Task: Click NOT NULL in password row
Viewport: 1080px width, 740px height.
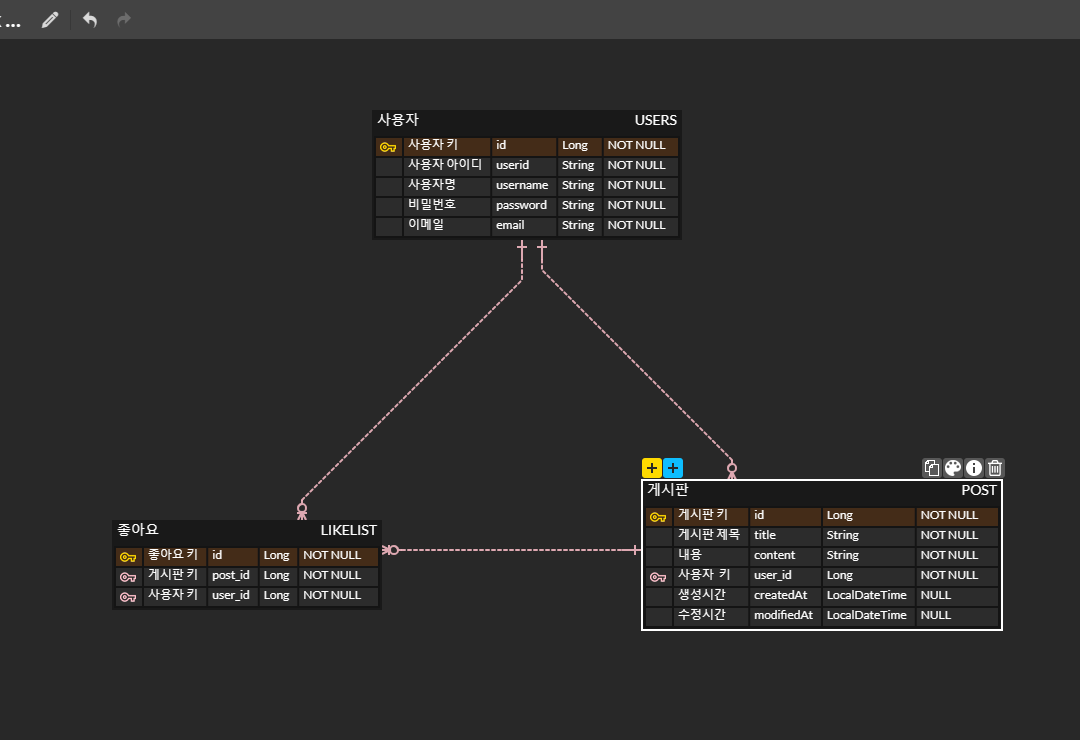Action: pyautogui.click(x=641, y=205)
